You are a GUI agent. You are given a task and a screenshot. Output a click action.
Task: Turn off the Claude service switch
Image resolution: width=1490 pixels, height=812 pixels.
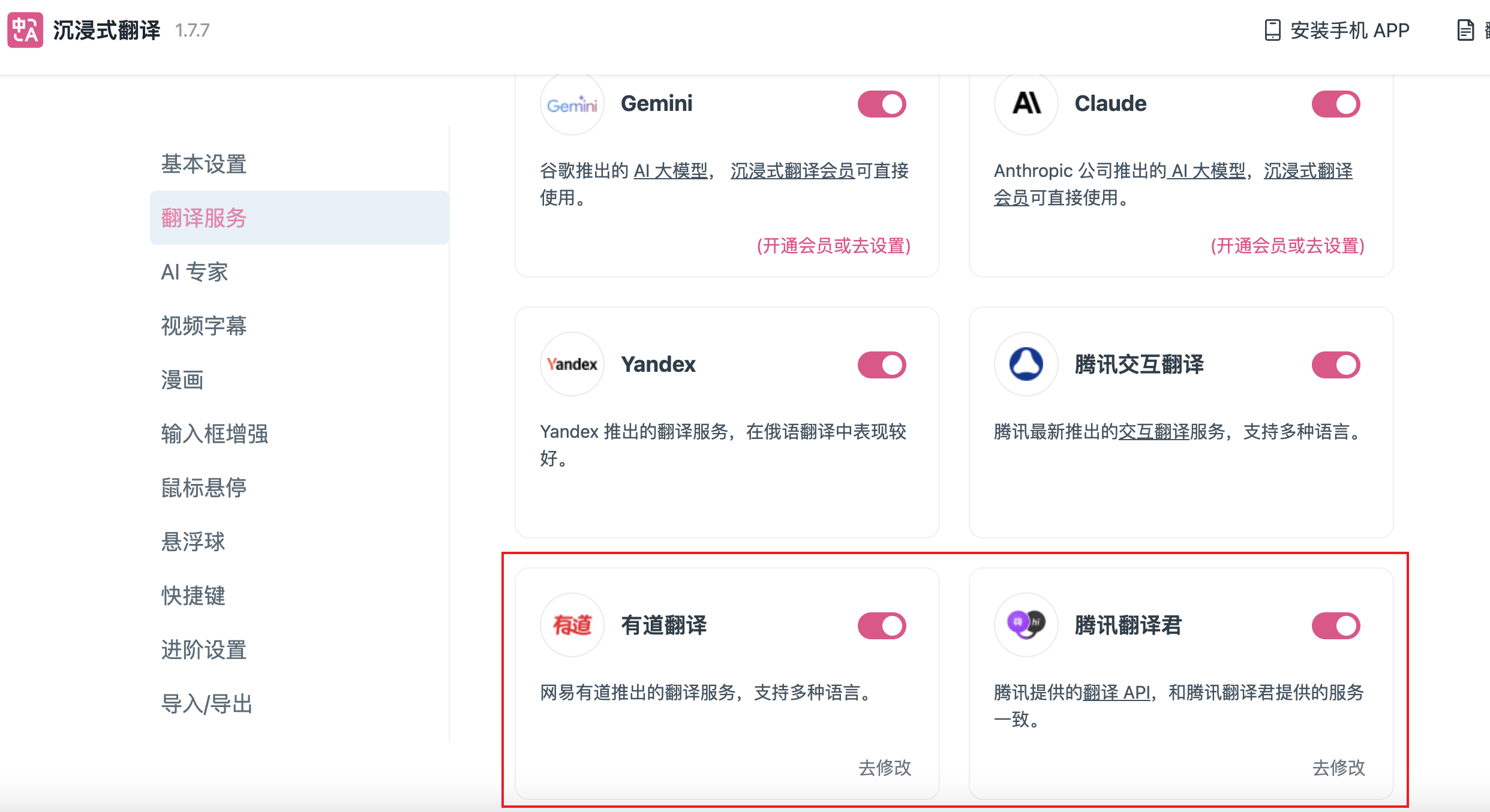[1335, 104]
